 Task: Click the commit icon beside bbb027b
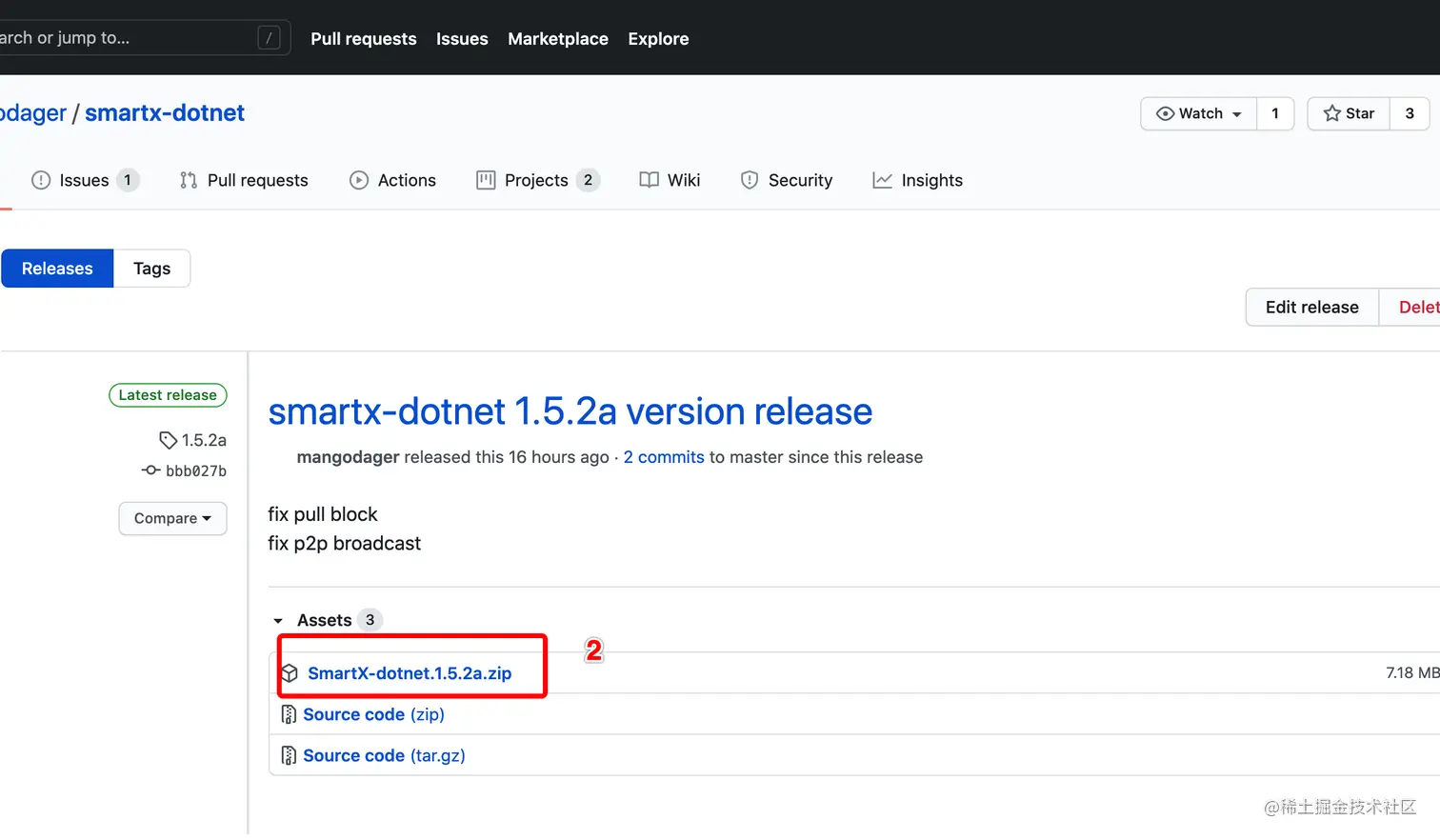(150, 470)
